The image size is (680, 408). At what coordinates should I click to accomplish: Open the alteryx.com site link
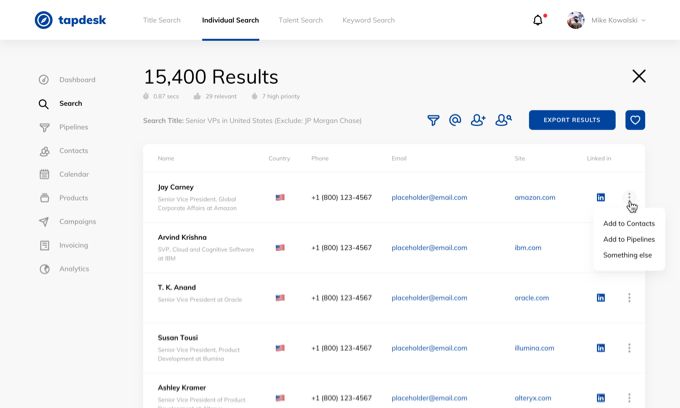point(533,398)
